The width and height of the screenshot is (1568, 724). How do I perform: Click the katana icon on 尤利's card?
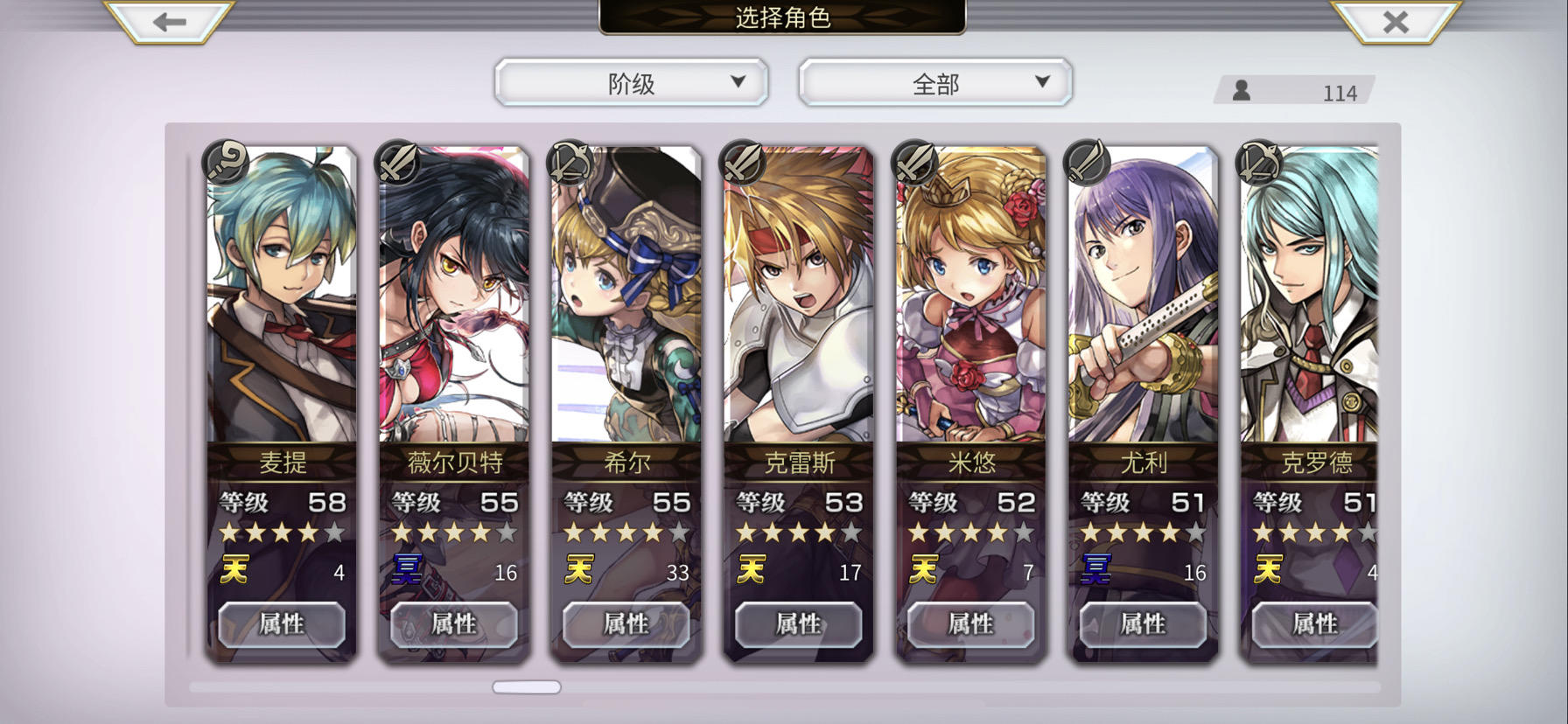coord(1088,162)
